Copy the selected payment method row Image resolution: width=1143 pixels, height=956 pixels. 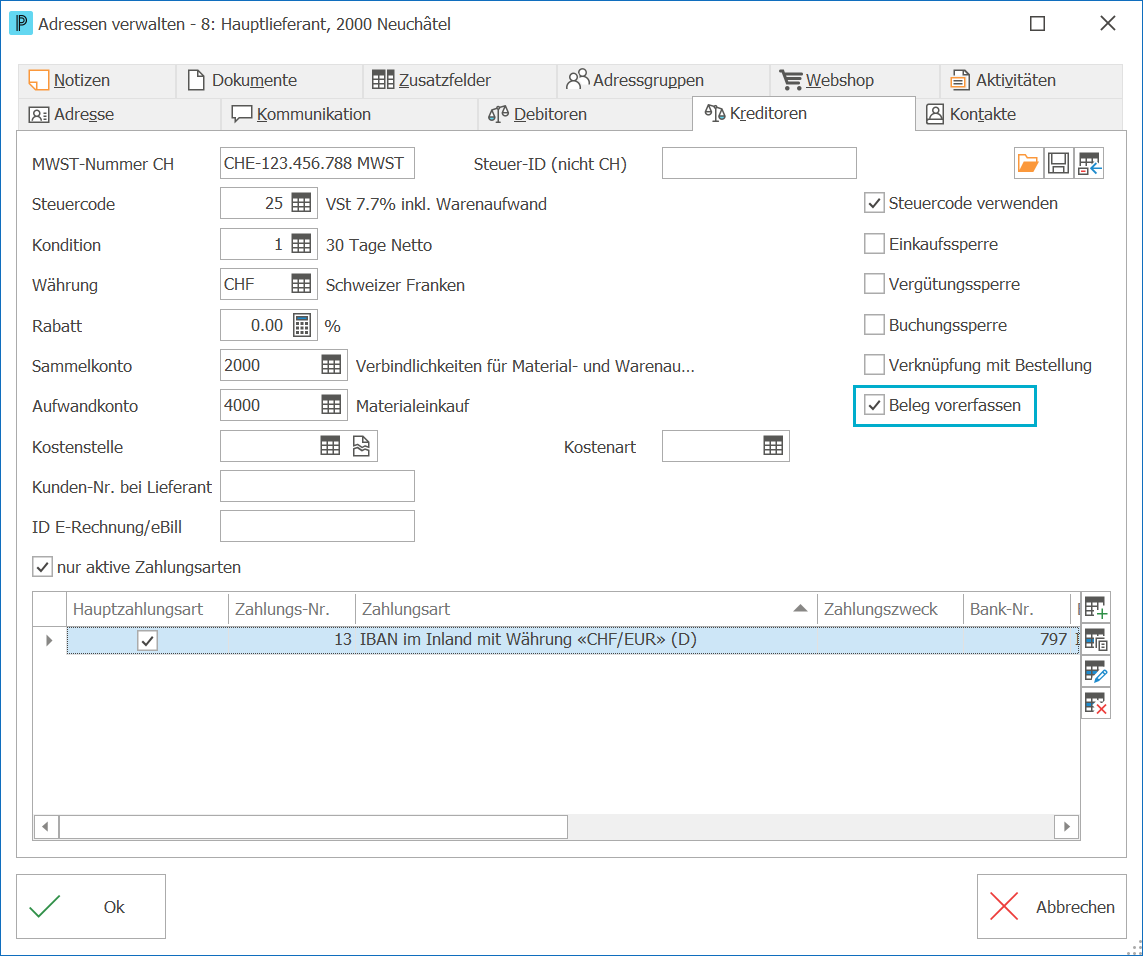tap(1095, 640)
